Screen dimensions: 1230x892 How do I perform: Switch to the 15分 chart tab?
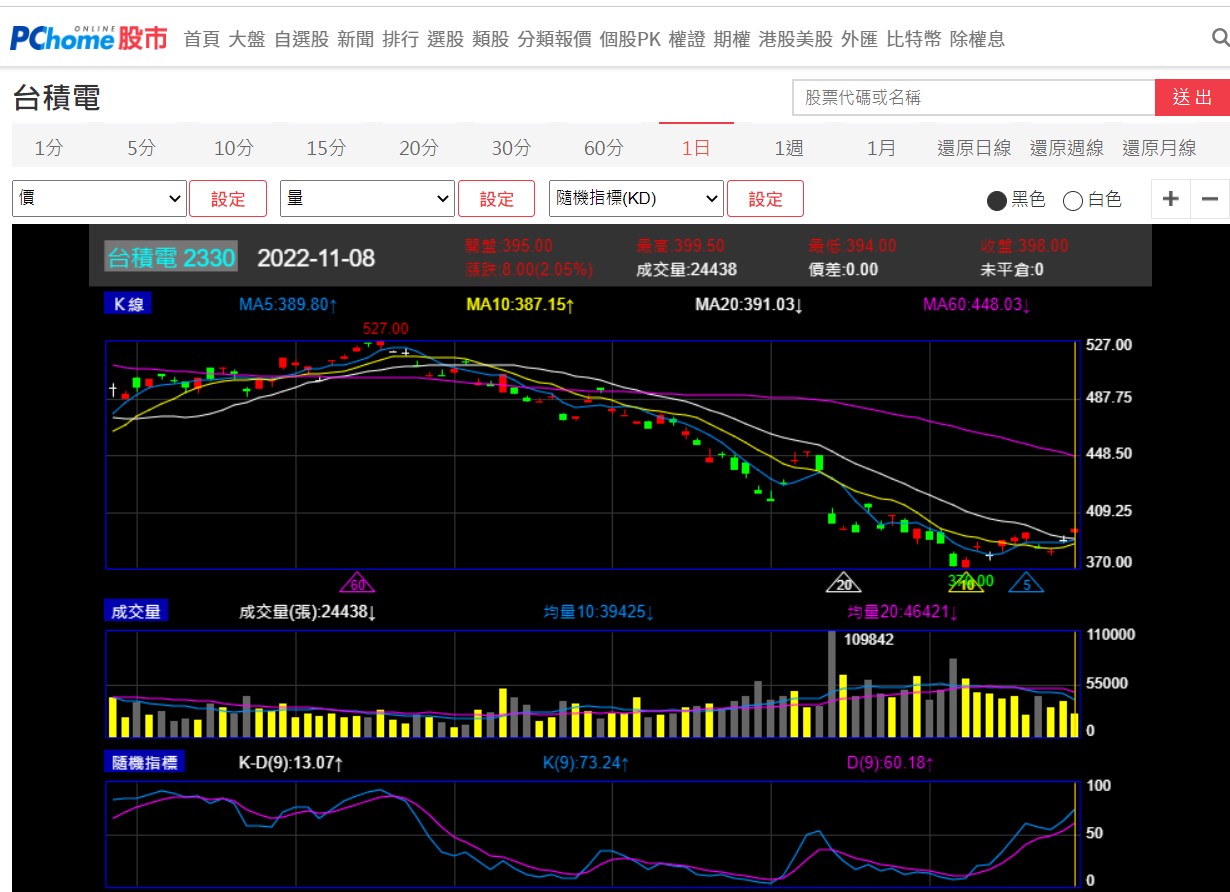click(326, 148)
